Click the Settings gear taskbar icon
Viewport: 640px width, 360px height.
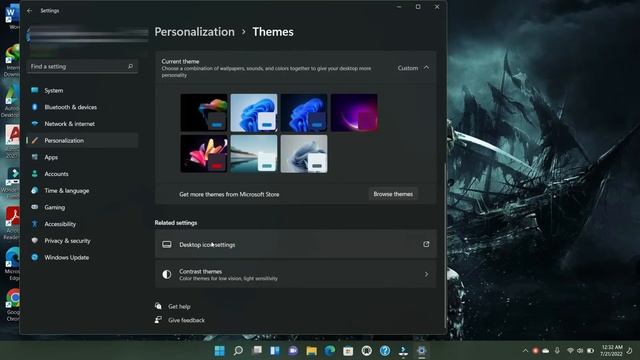(422, 351)
